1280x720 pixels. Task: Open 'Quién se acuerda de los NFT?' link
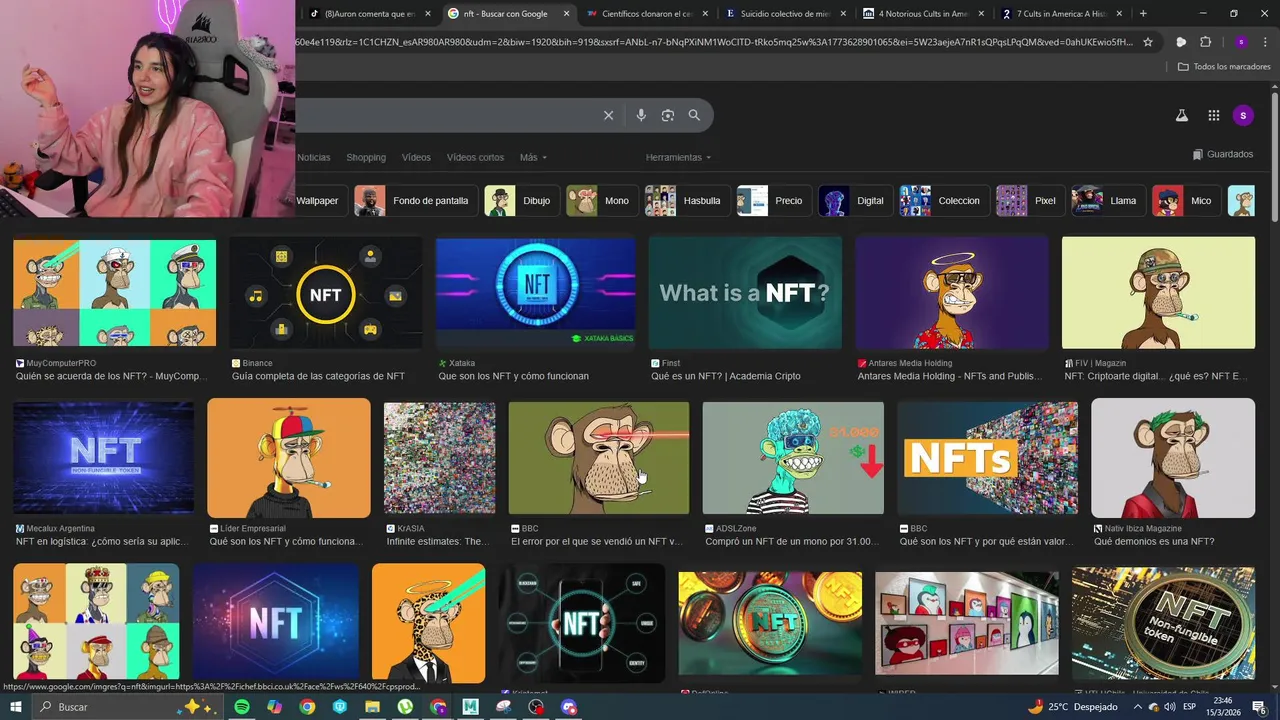[111, 376]
